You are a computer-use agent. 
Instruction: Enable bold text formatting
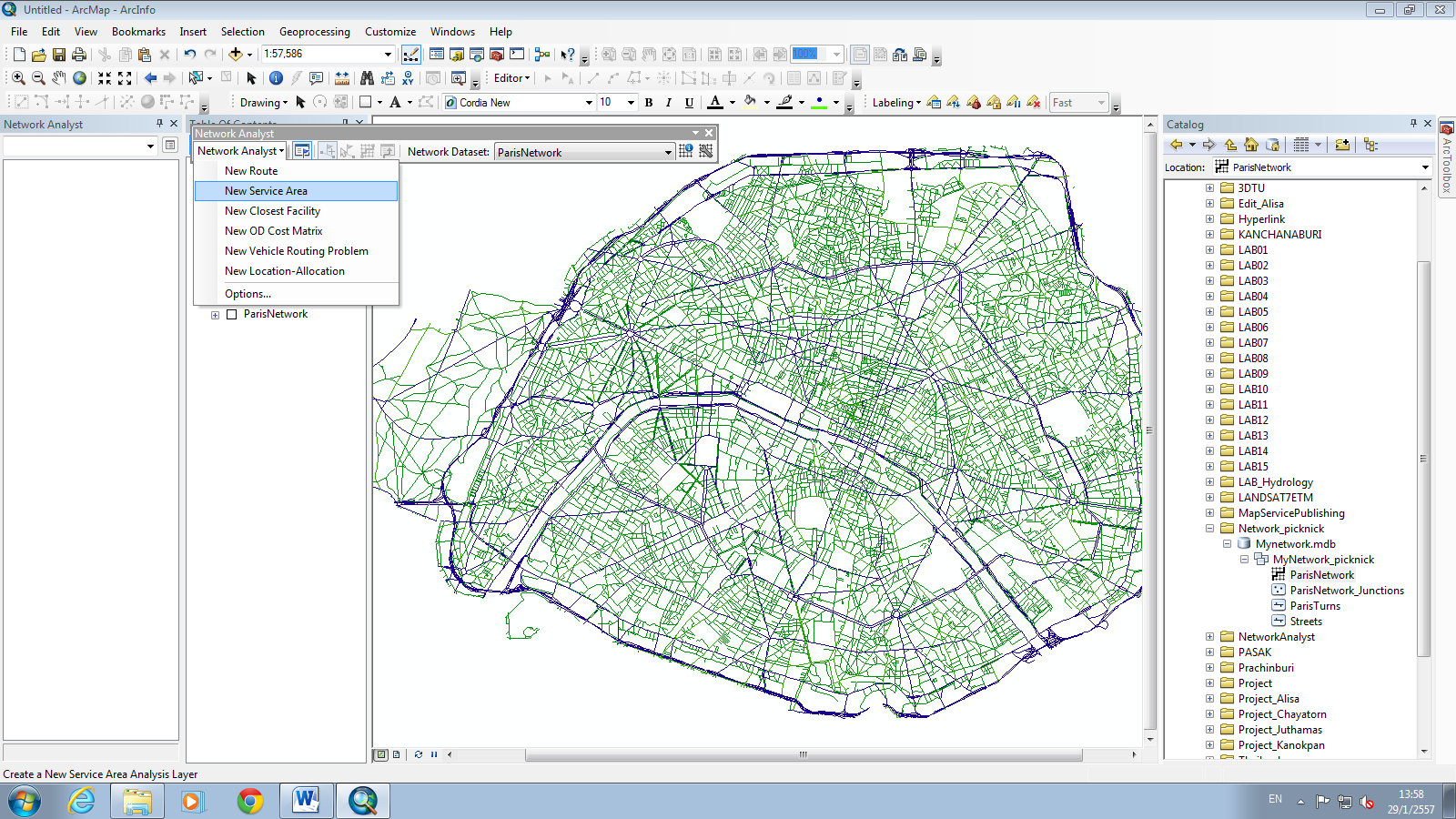click(x=647, y=103)
